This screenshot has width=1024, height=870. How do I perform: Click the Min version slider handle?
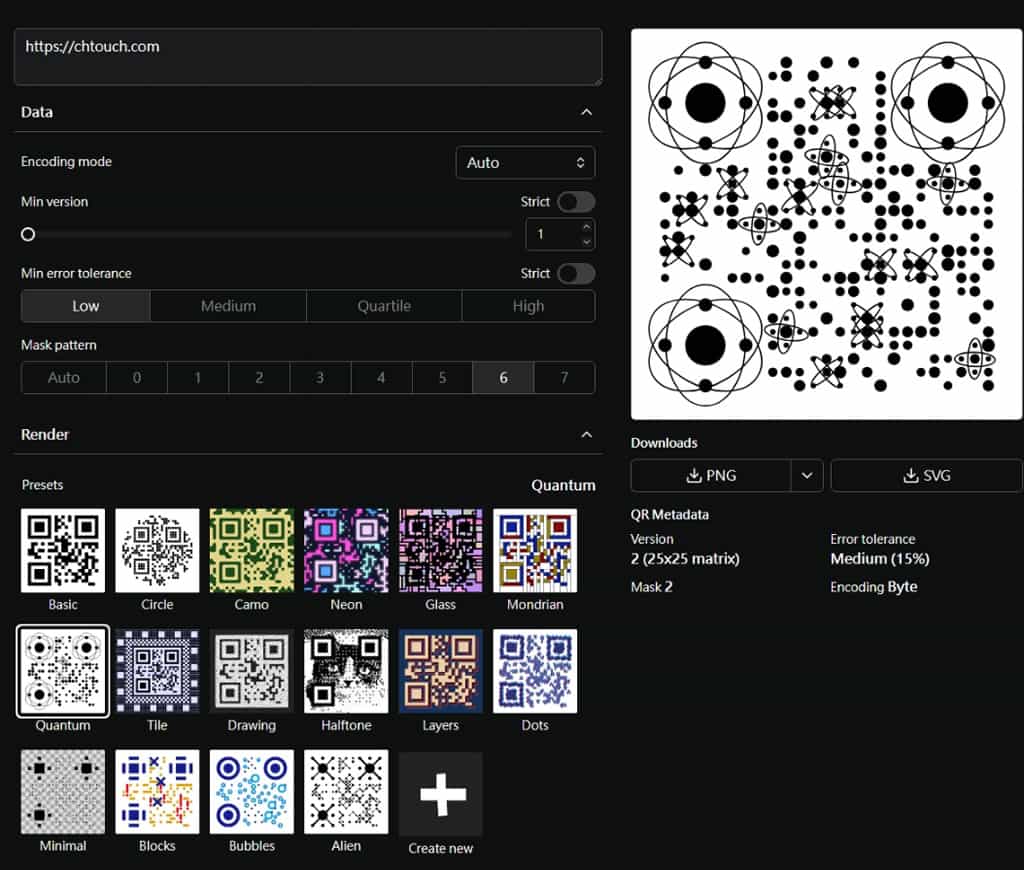point(28,234)
